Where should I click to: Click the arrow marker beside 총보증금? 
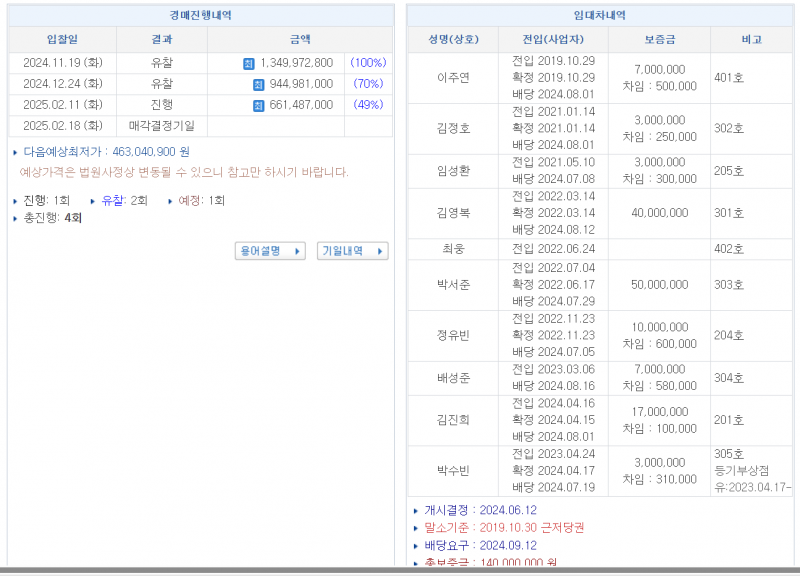[416, 561]
